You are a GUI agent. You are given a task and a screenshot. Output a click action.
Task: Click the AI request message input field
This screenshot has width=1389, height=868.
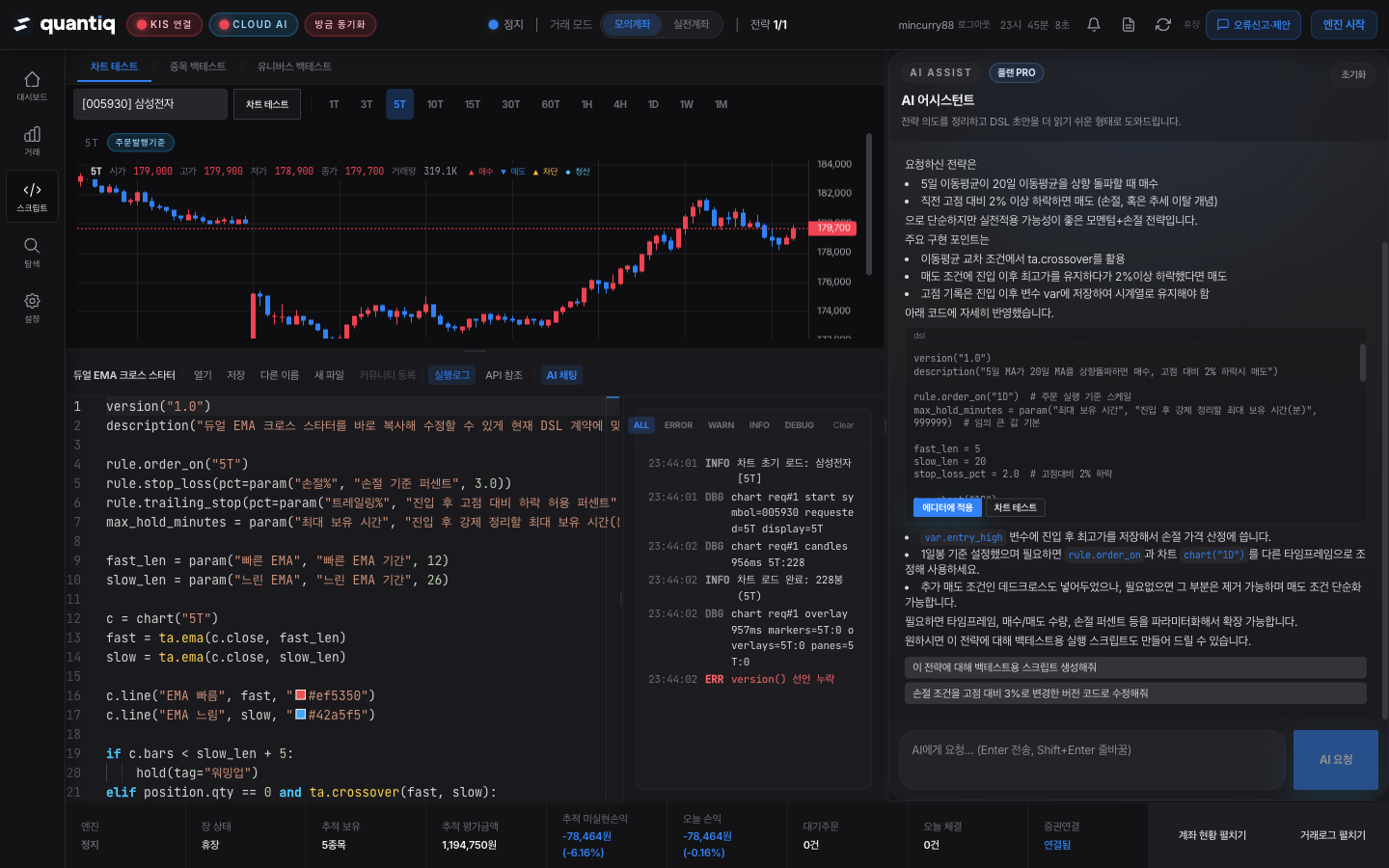1090,759
